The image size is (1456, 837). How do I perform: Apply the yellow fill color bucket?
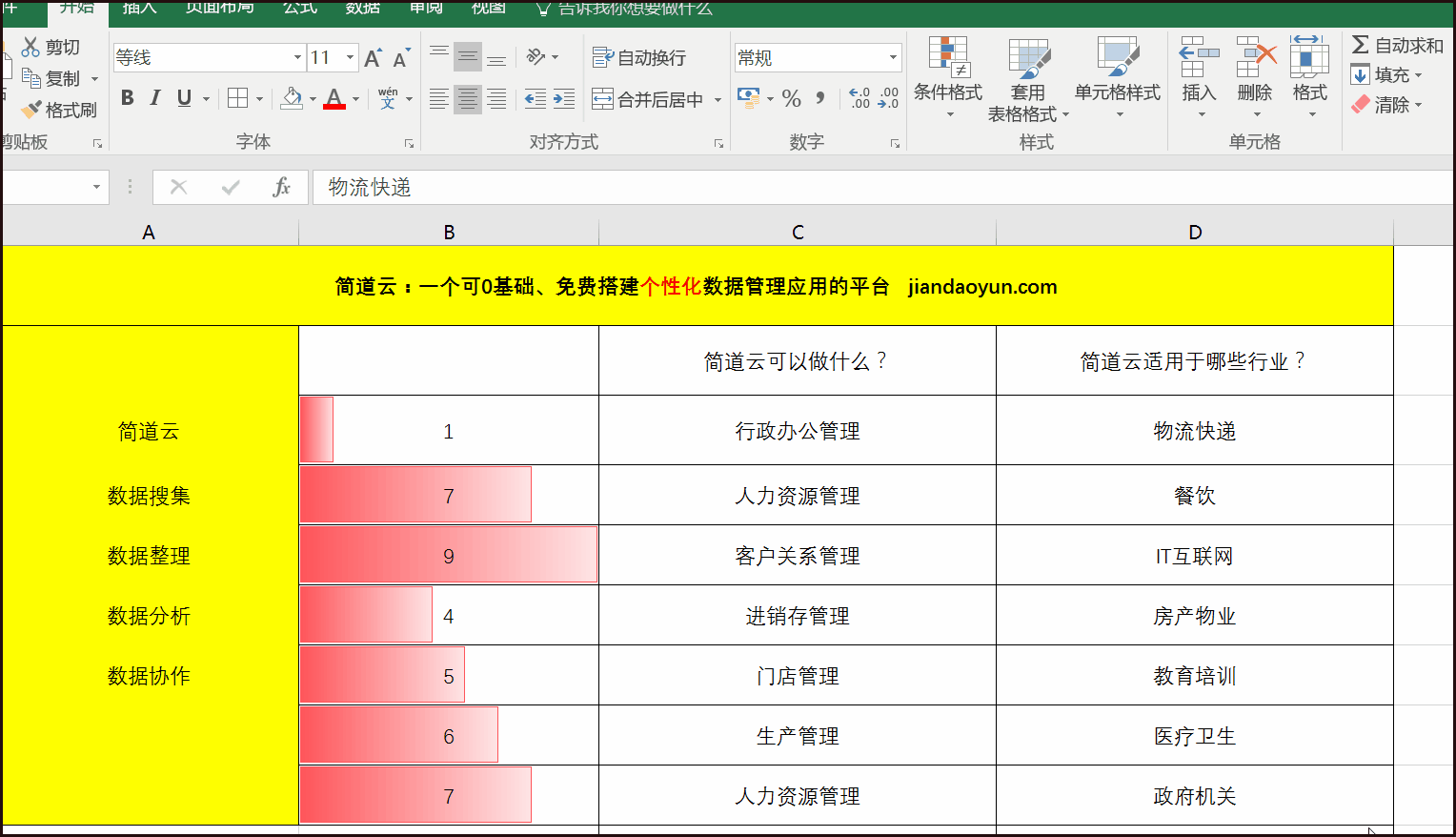[292, 98]
